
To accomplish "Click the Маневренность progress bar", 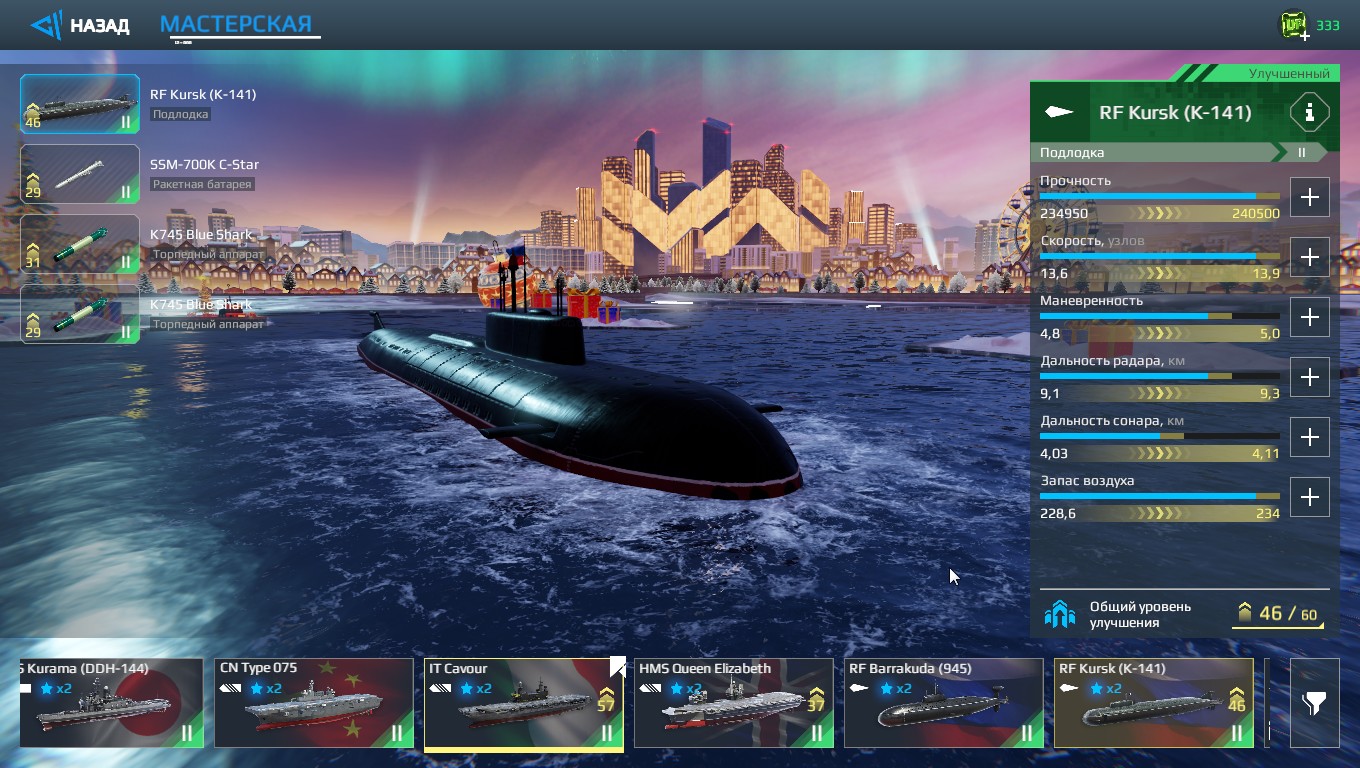I will 1160,316.
